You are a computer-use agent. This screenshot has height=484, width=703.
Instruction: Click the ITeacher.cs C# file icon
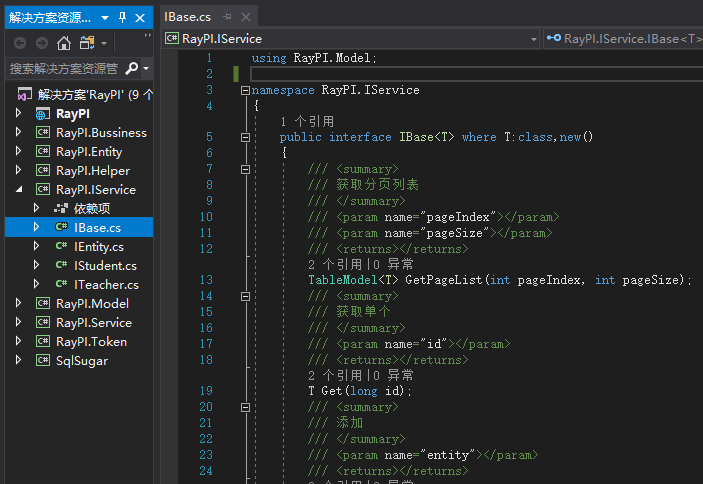click(61, 284)
